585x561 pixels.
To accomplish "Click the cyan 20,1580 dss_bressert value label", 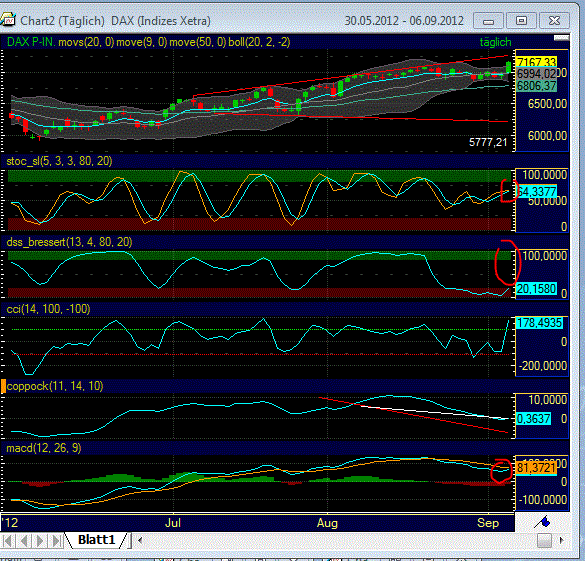I will 536,288.
